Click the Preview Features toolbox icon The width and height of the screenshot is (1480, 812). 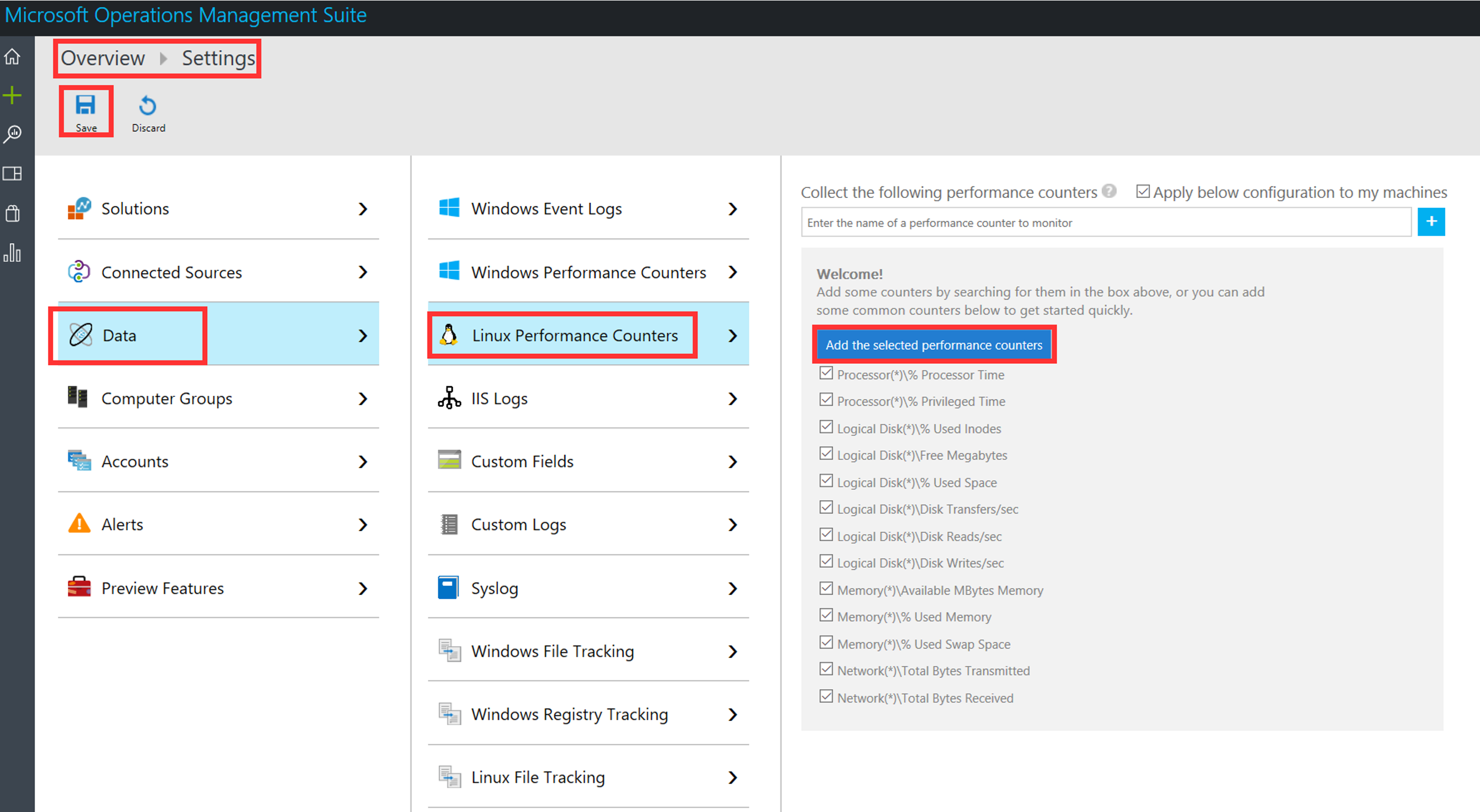coord(79,588)
